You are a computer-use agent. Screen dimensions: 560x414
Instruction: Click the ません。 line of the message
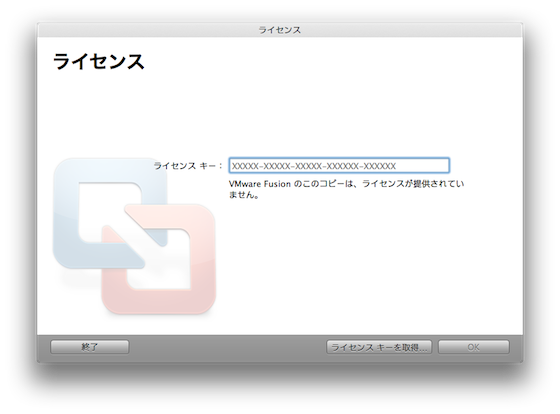[244, 195]
